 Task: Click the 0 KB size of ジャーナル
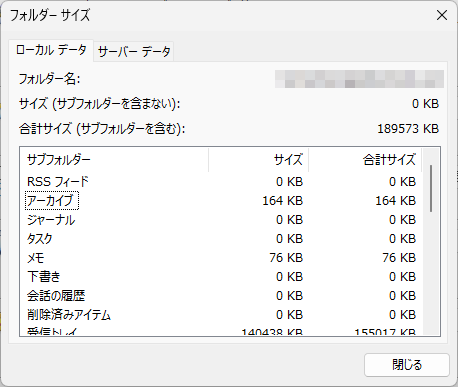[289, 220]
